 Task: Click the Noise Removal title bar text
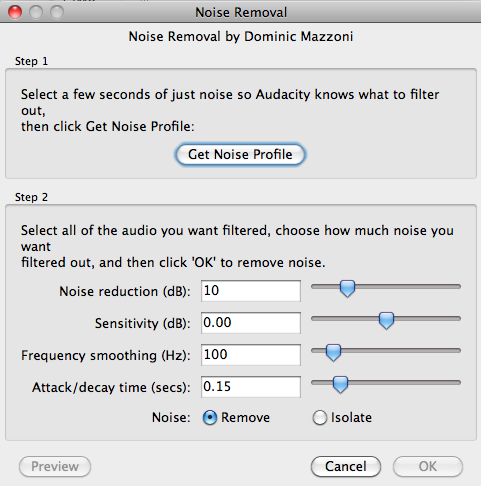(241, 12)
